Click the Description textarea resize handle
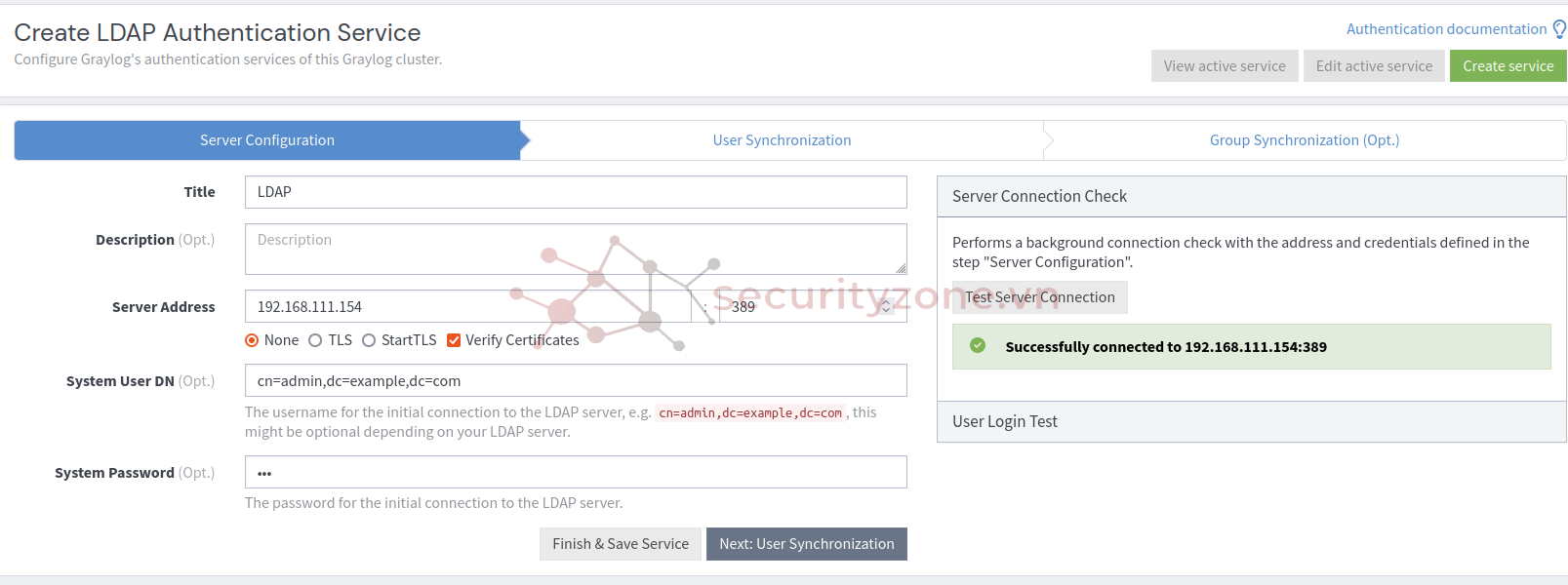 point(901,268)
